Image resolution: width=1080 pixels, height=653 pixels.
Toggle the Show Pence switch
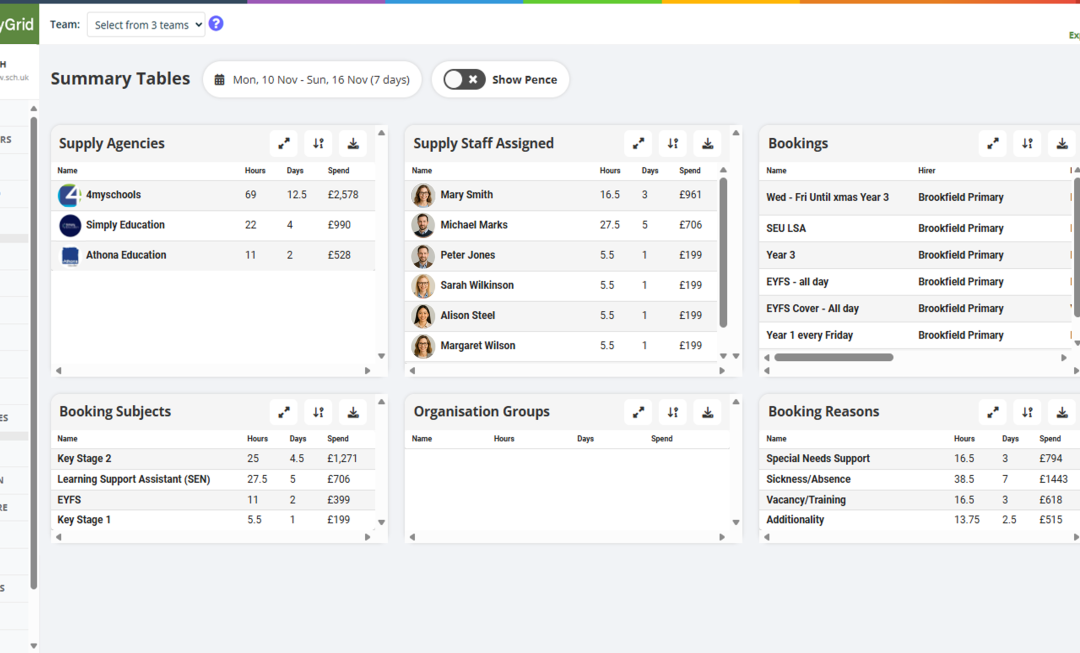tap(464, 80)
